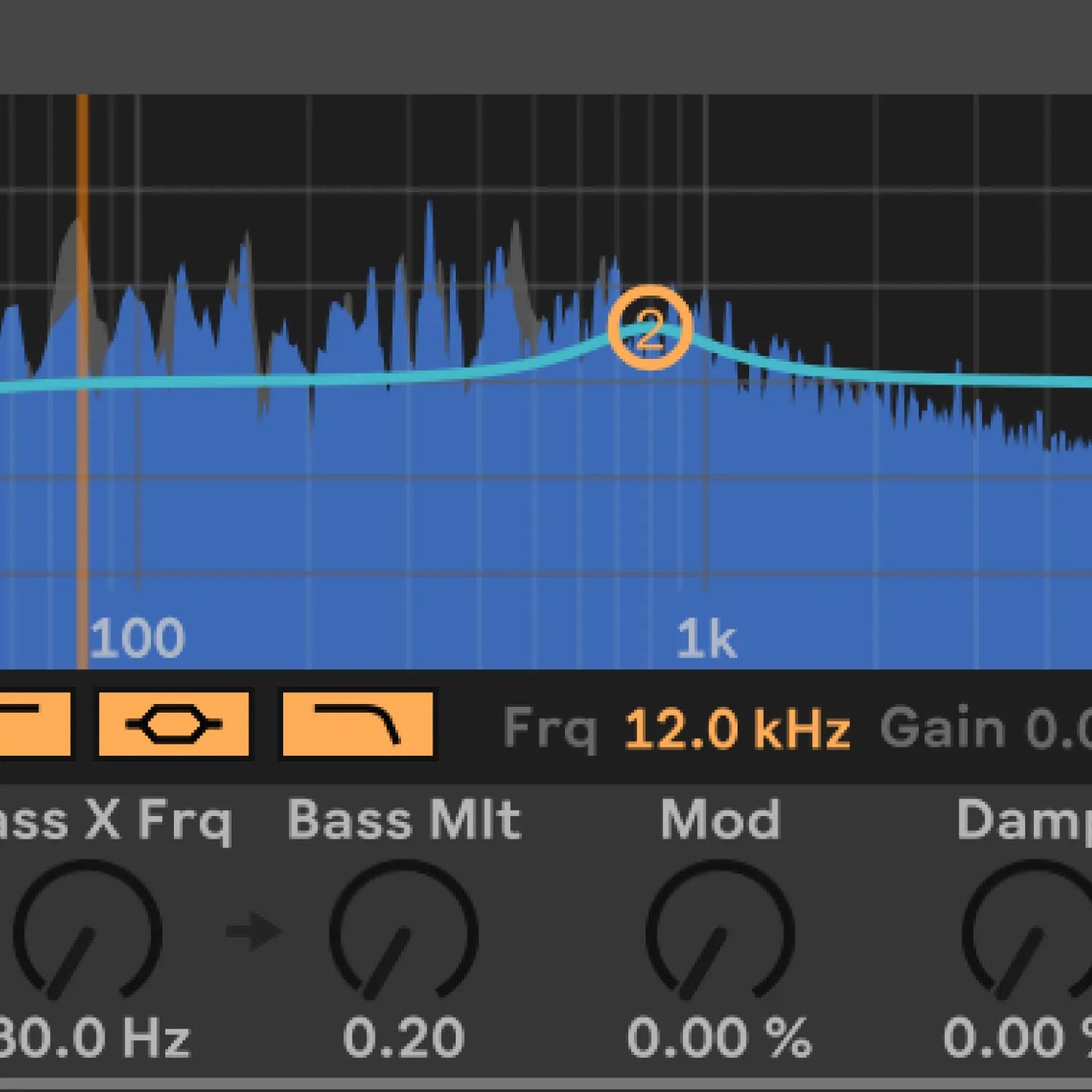This screenshot has height=1092, width=1092.
Task: Click the Bass Mlt knob
Action: [403, 932]
